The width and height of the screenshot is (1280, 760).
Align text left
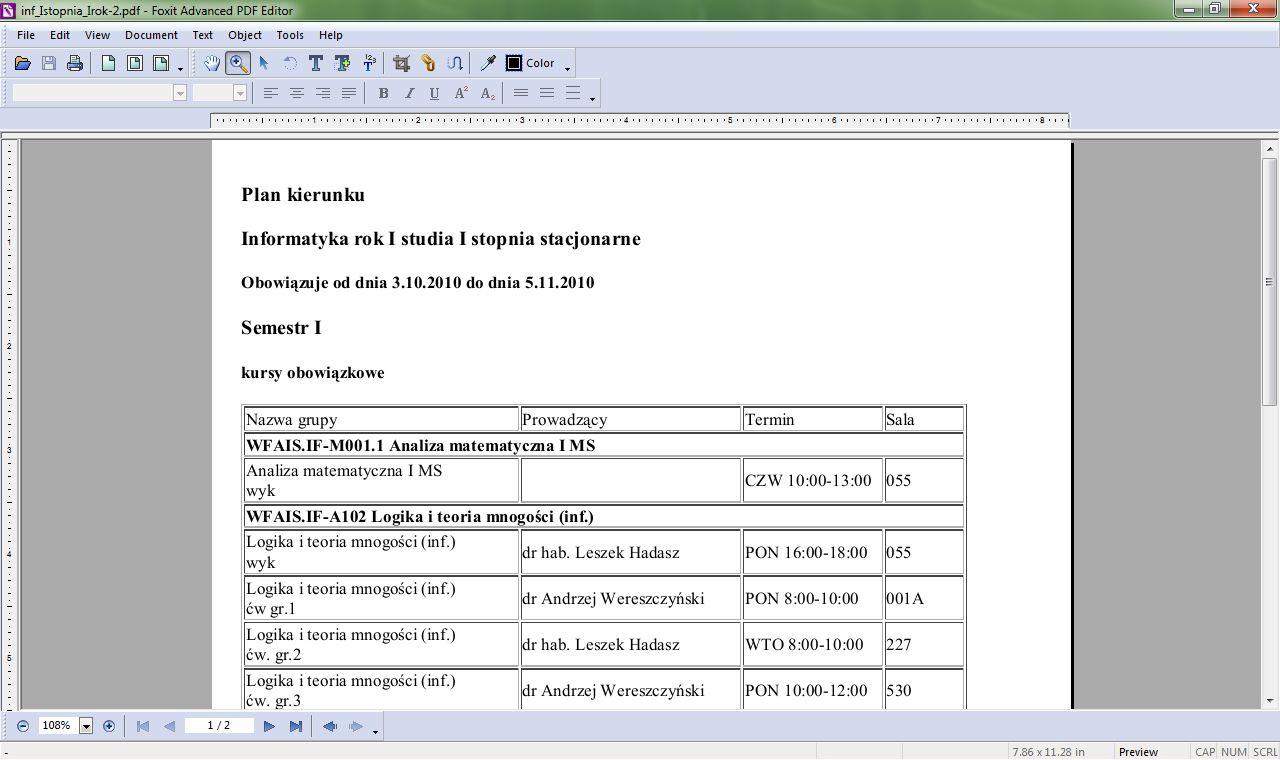point(271,93)
